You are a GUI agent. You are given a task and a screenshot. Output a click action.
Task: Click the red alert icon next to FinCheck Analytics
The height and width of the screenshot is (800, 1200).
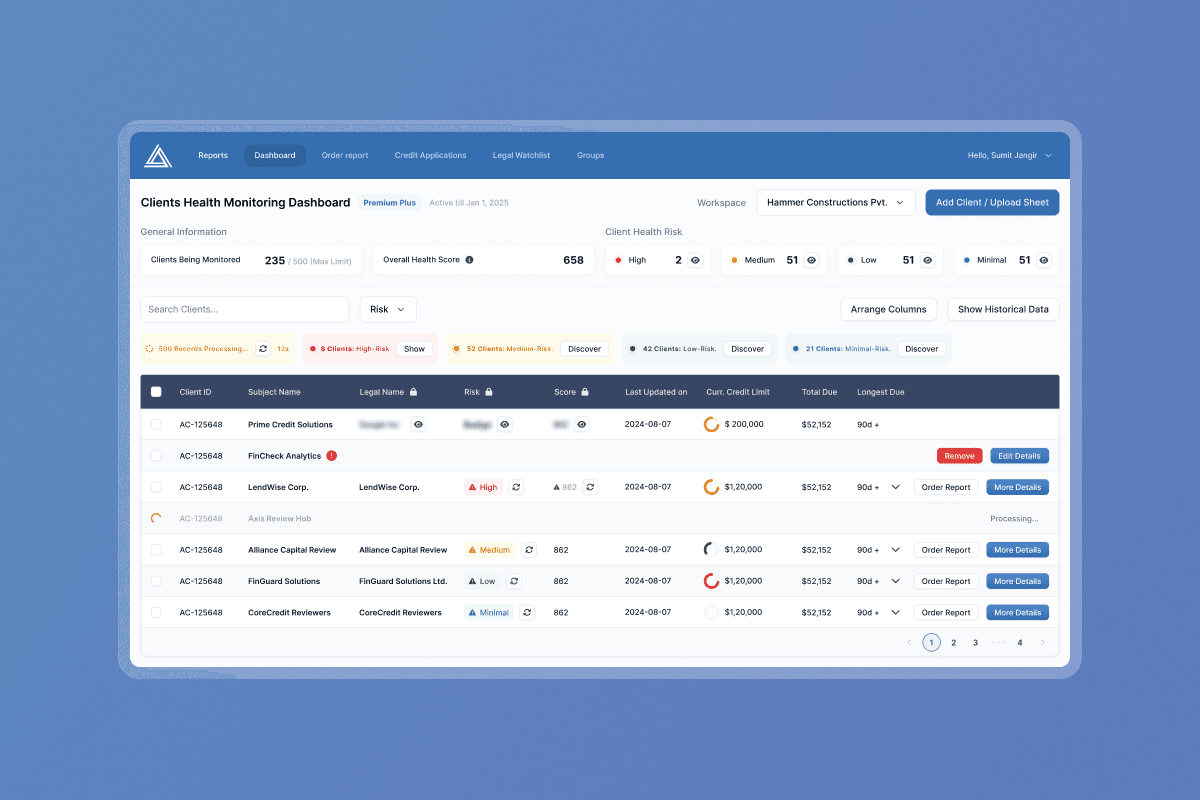coord(332,456)
